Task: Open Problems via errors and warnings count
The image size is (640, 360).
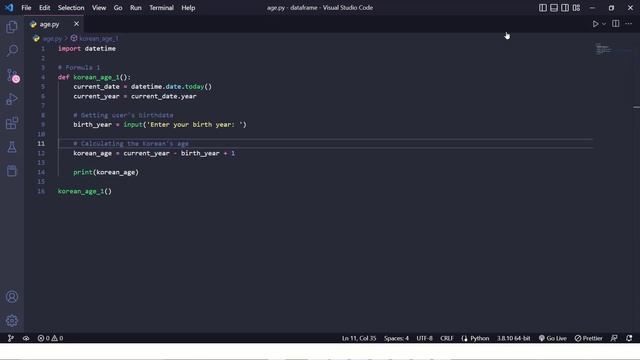Action: [x=50, y=338]
